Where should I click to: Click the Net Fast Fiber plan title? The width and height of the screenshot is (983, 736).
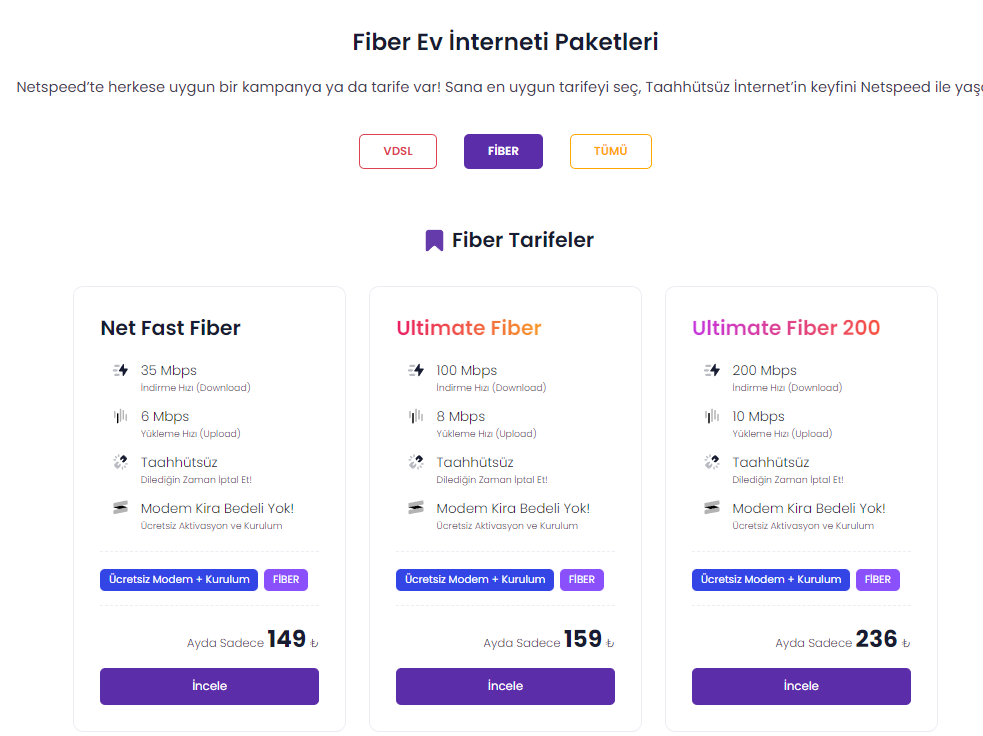click(170, 328)
